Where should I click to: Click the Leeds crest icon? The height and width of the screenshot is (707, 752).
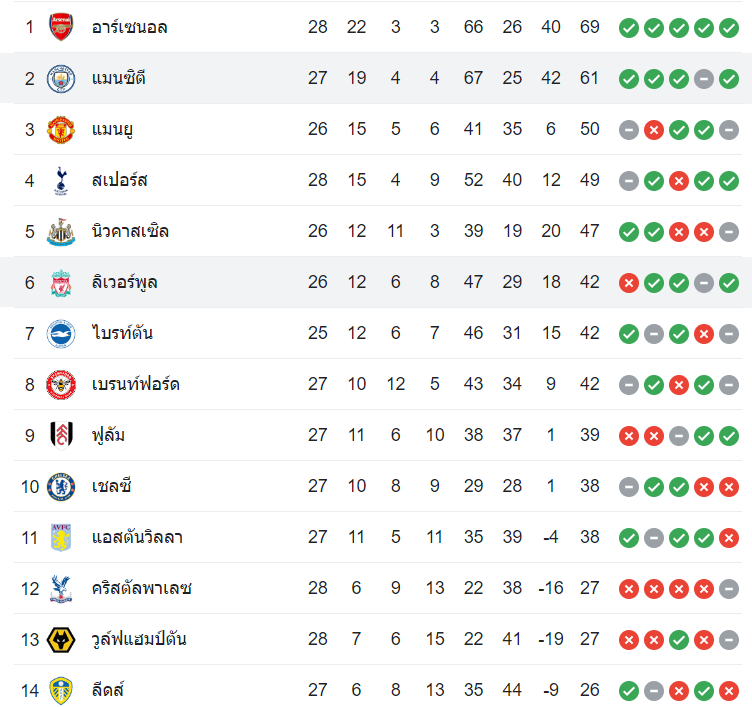61,690
